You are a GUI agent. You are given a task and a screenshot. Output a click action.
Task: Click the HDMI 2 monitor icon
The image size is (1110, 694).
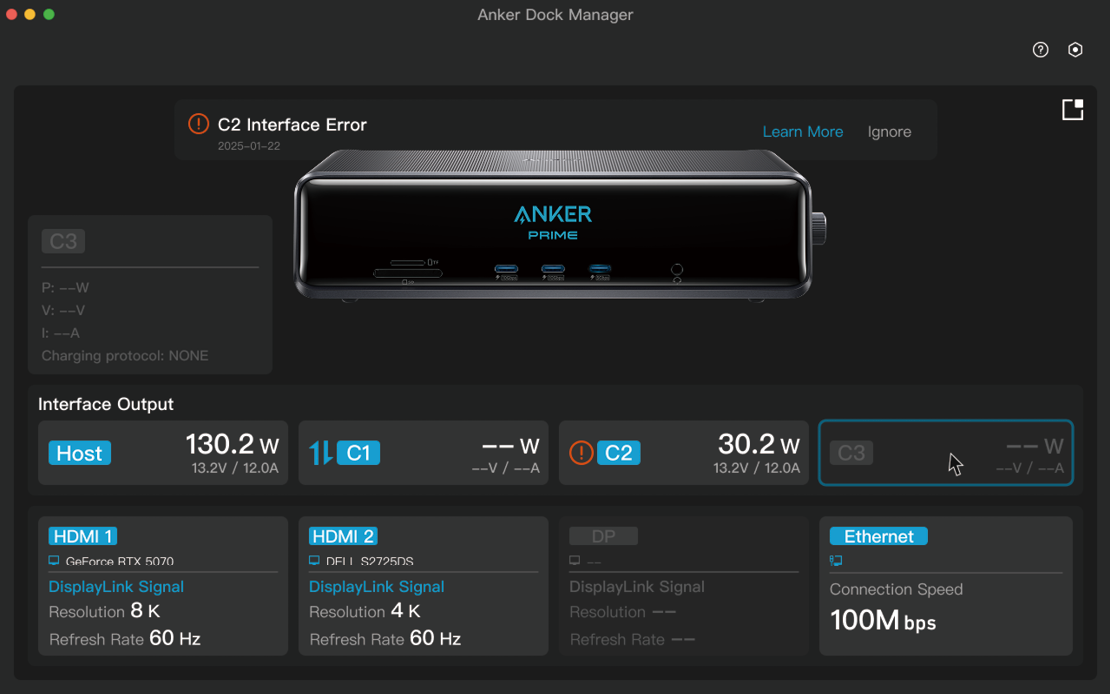pyautogui.click(x=314, y=560)
